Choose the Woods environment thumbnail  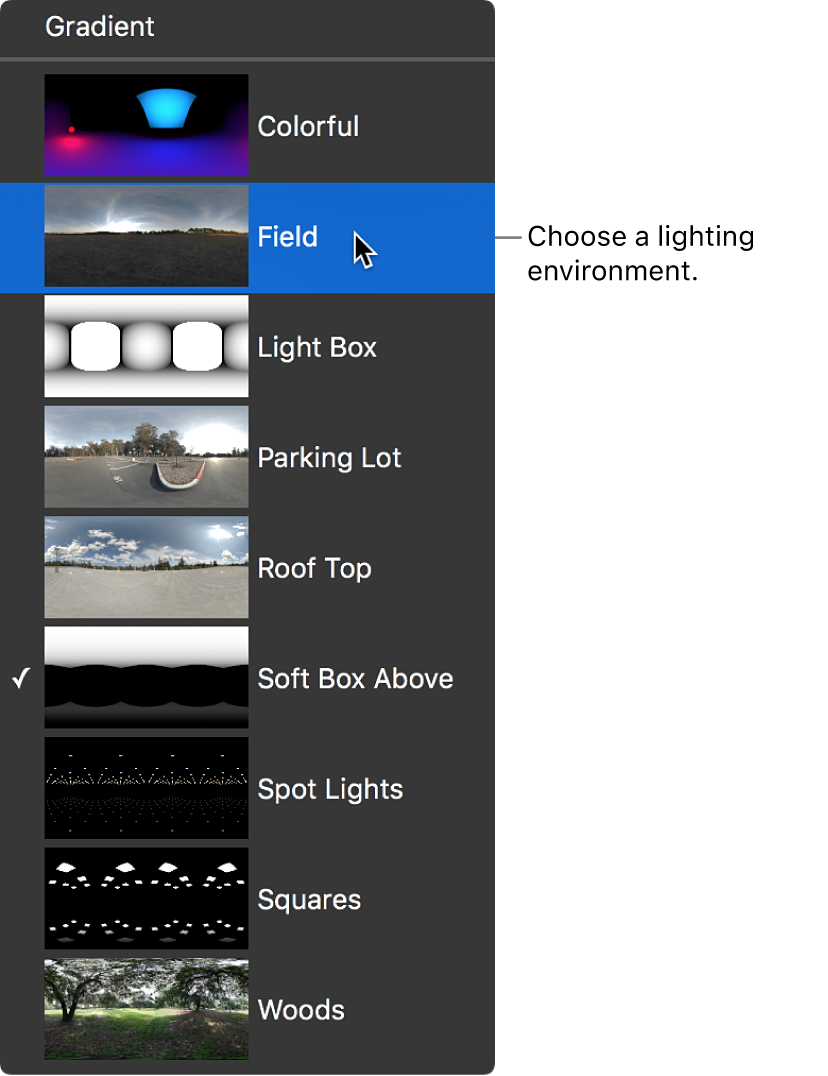(x=146, y=1009)
